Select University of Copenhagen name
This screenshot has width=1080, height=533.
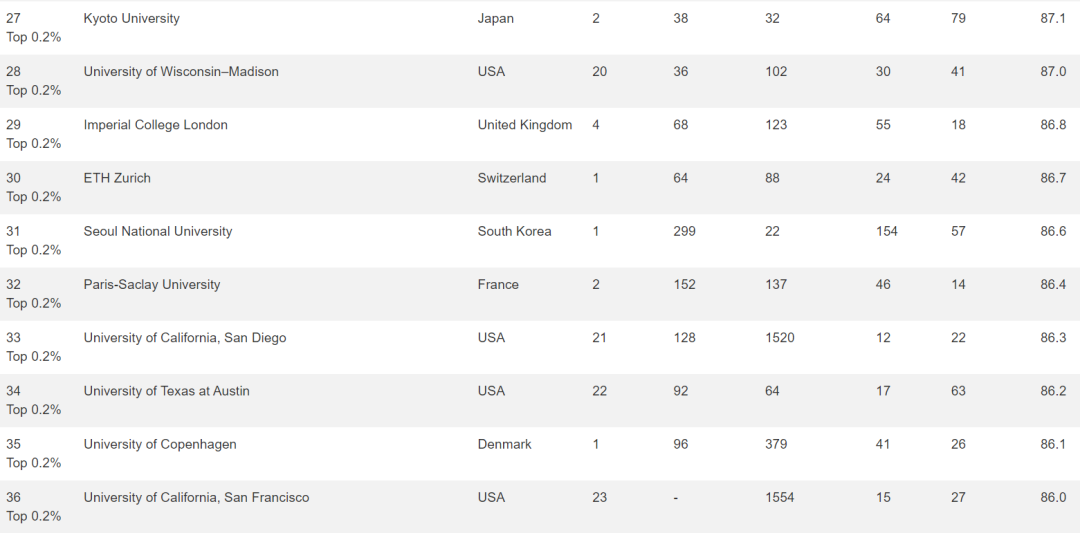click(160, 444)
